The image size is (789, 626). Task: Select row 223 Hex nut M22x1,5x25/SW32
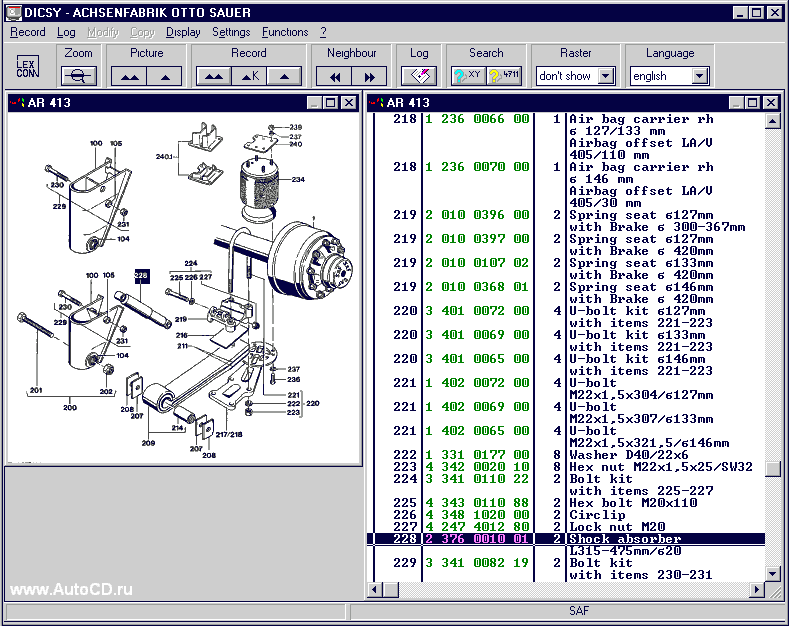coord(566,467)
